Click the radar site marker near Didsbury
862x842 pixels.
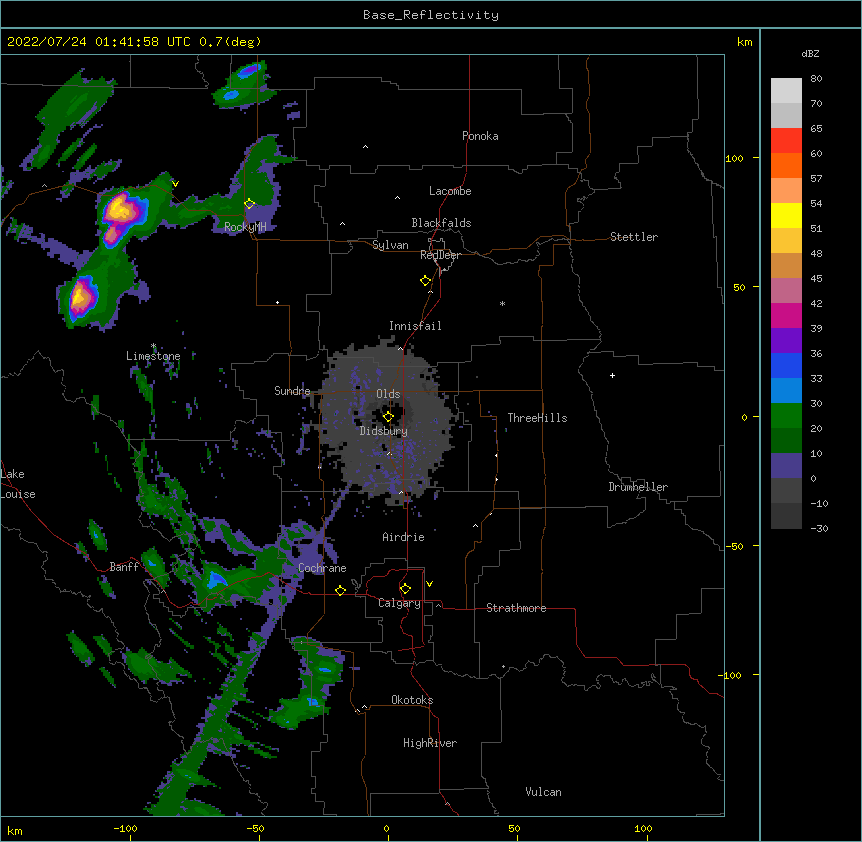pos(388,417)
